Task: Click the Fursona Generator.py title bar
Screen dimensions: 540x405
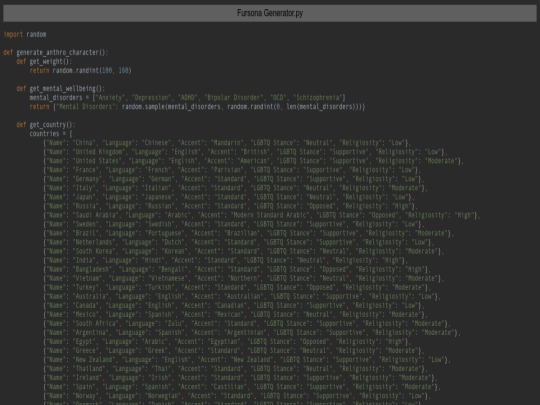Action: (x=270, y=13)
